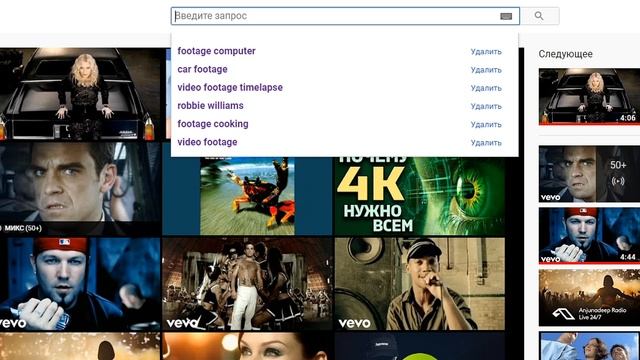Open the crab on beach video thumbnail
The height and width of the screenshot is (360, 640).
click(x=247, y=196)
